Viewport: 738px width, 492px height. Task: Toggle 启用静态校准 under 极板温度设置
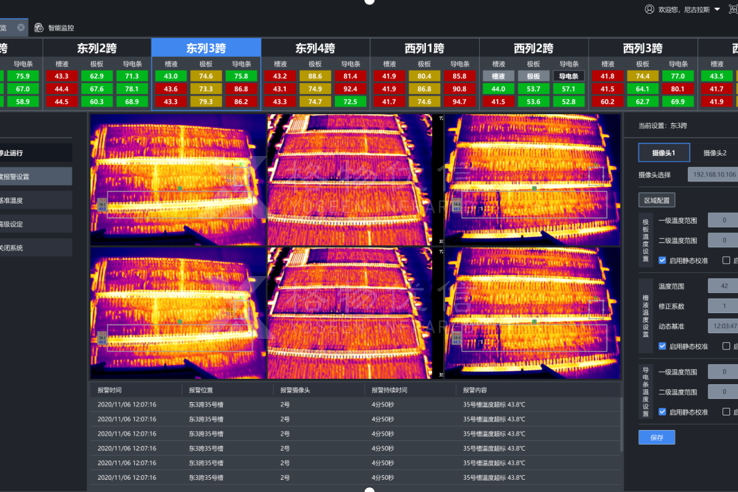662,260
